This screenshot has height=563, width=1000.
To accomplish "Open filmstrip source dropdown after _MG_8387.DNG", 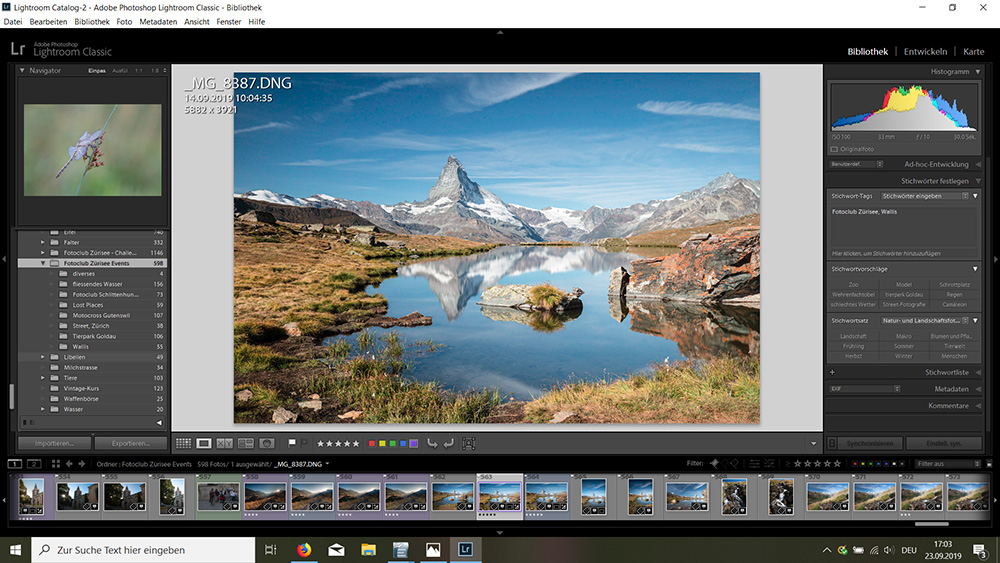I will pos(327,464).
